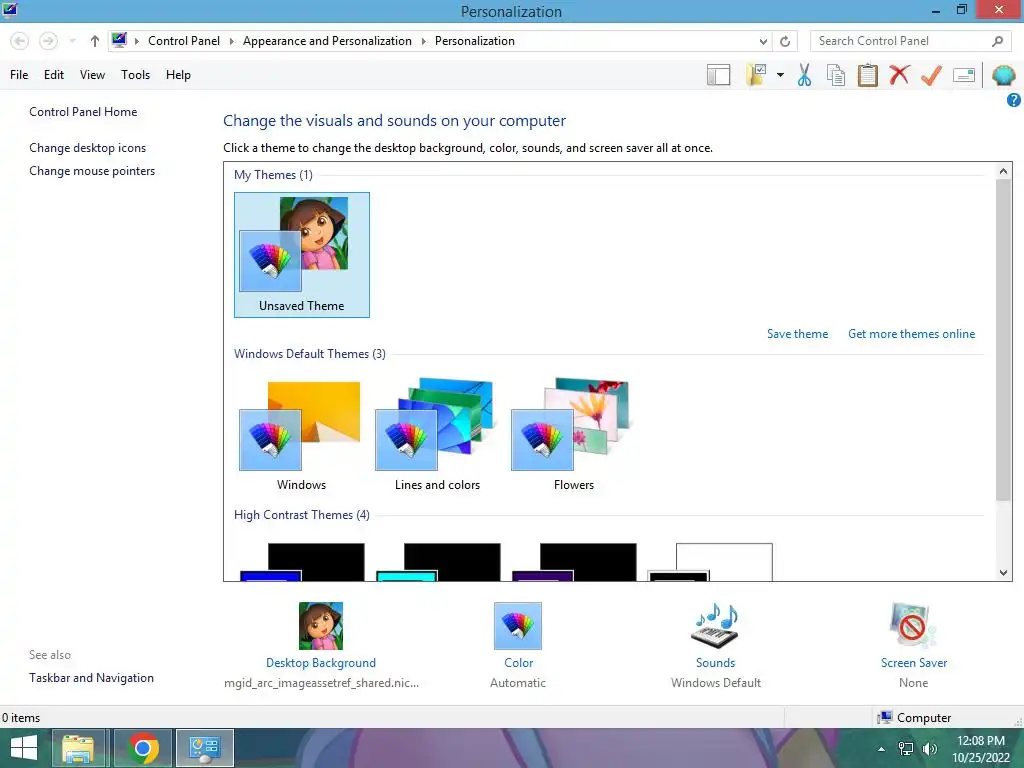
Task: Click Change desktop icons link
Action: coord(88,148)
